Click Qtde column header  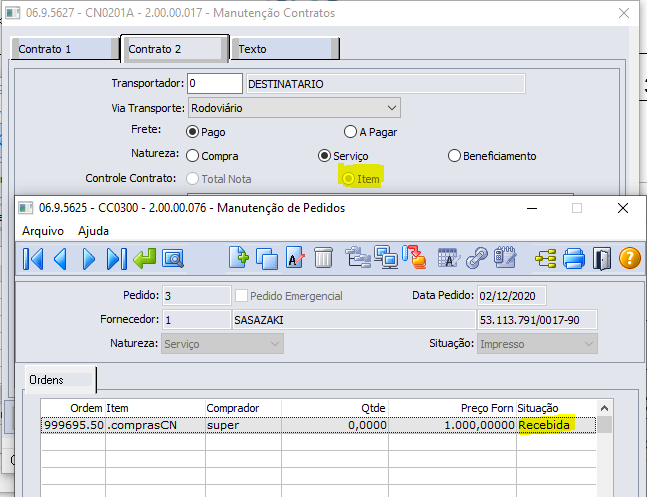click(x=335, y=408)
